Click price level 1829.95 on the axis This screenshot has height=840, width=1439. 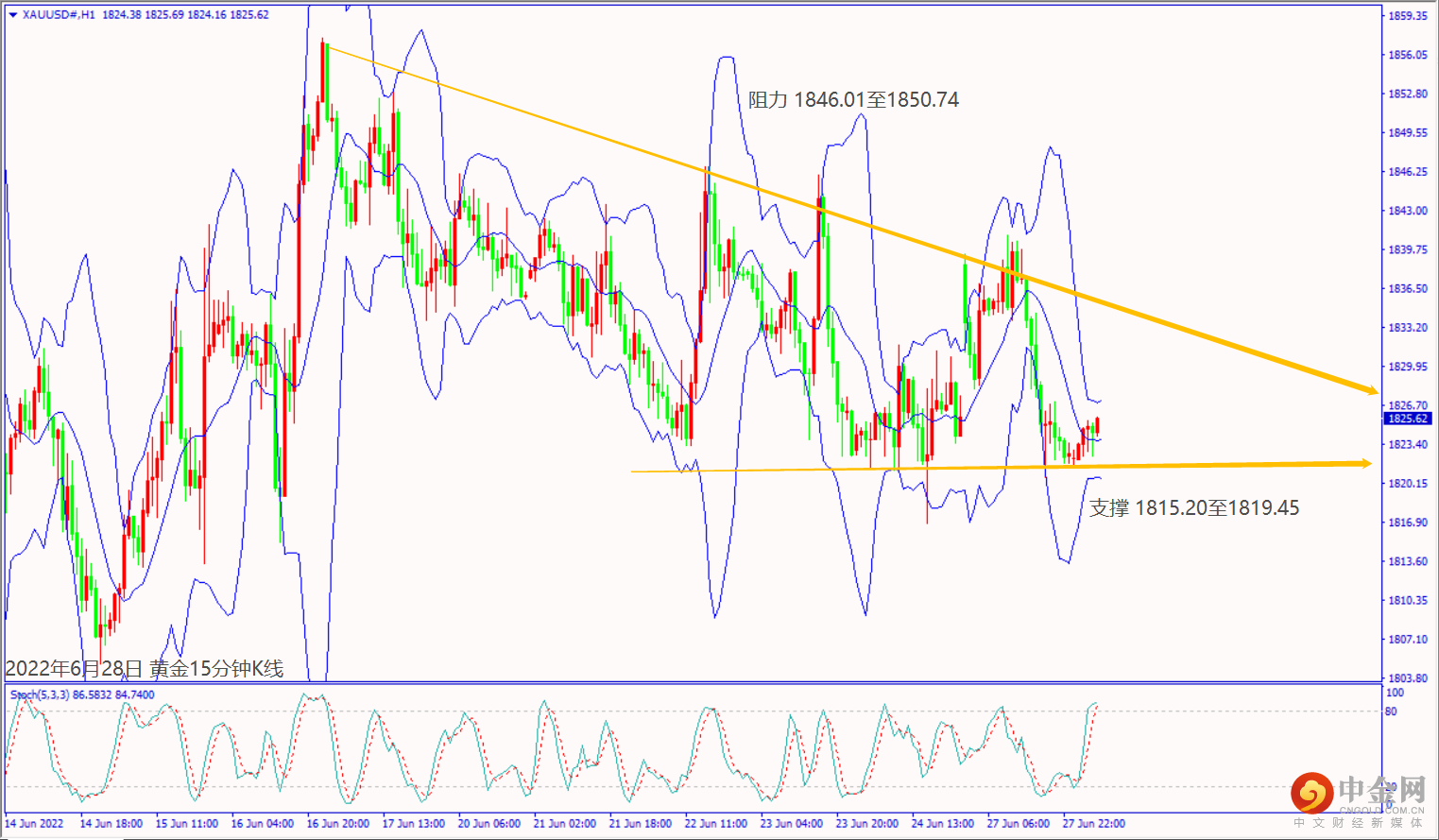pos(1408,367)
